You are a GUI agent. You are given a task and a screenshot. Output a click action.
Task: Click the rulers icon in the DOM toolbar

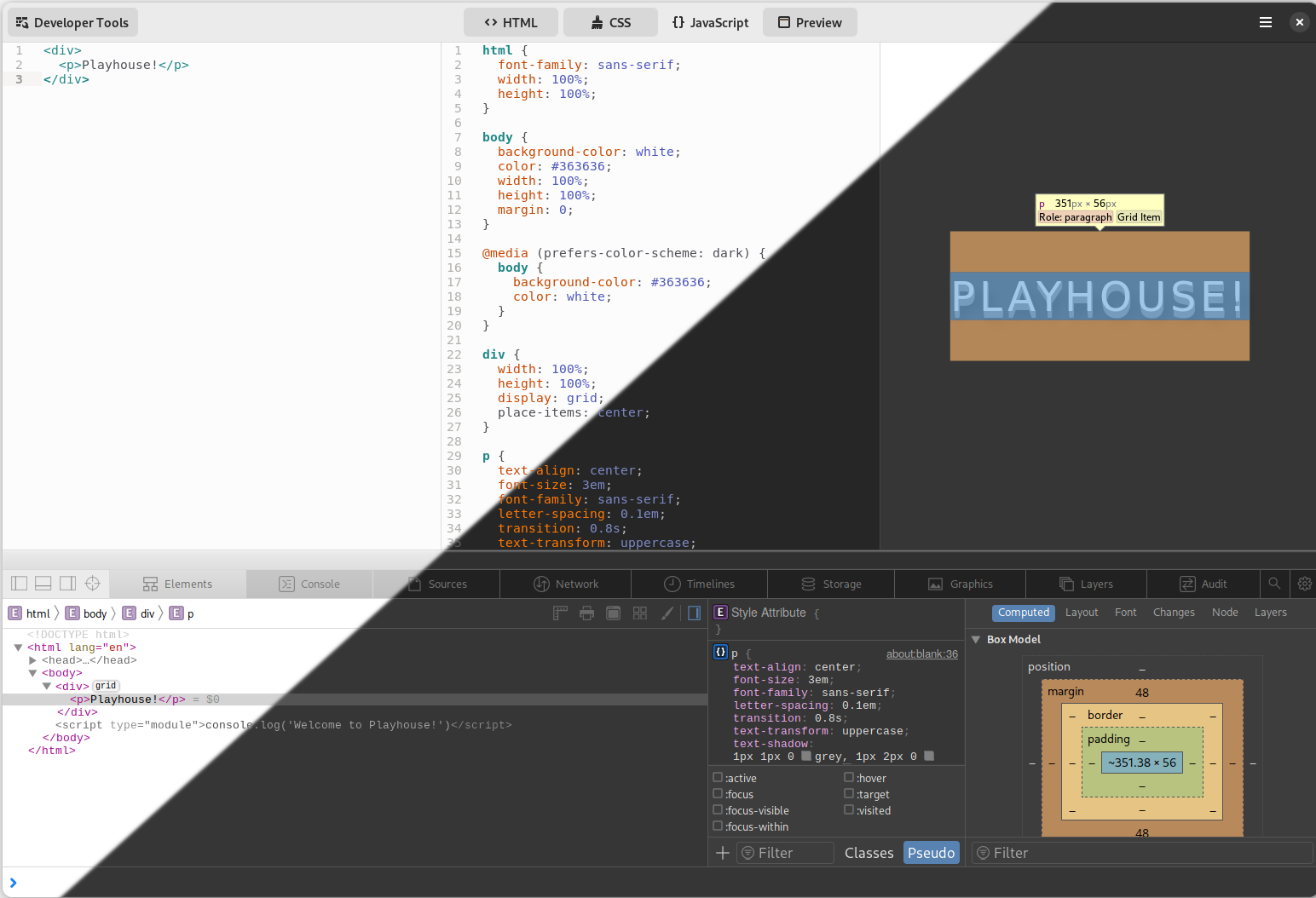(x=560, y=613)
